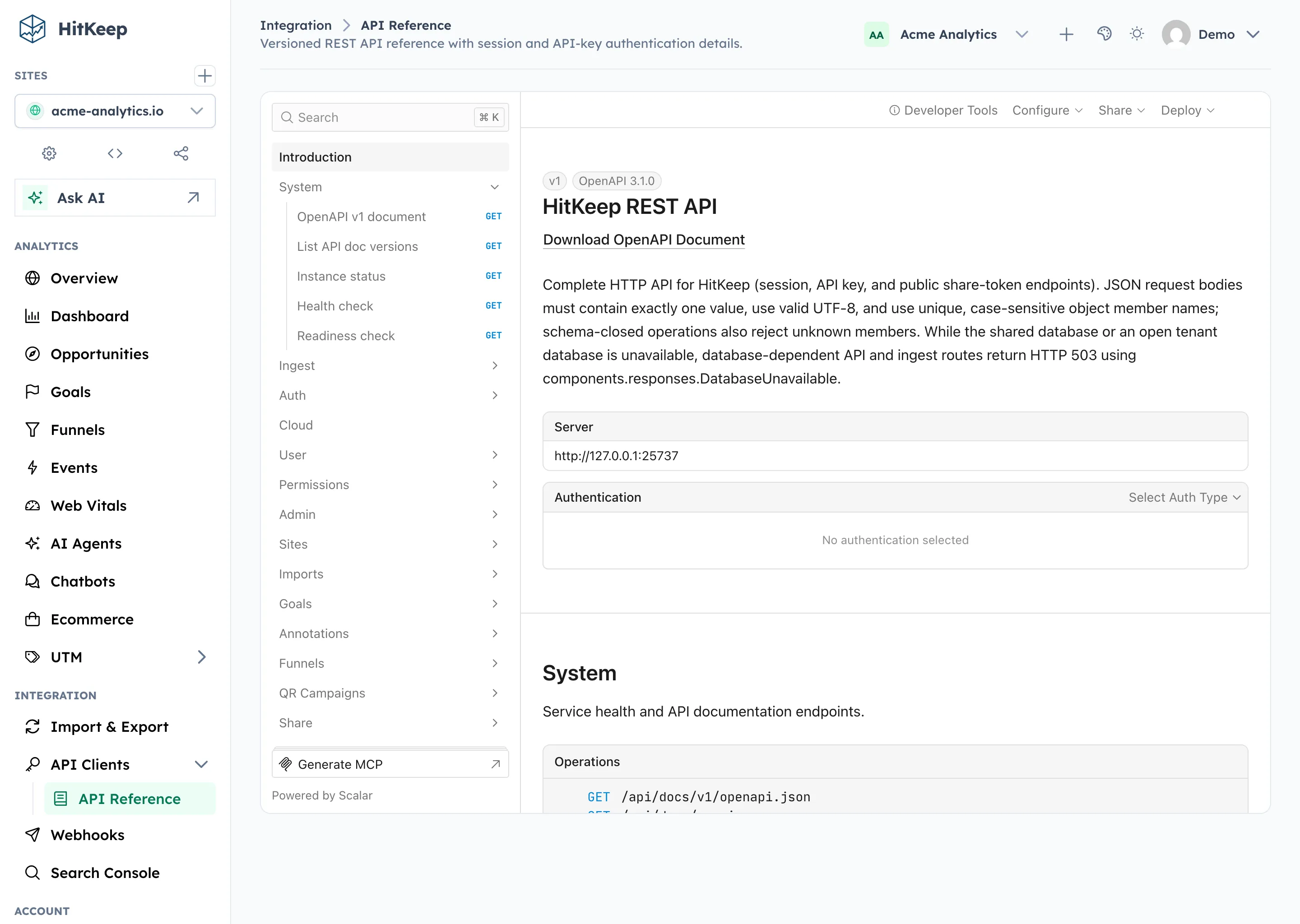Expand the Imports section

pyautogui.click(x=390, y=574)
